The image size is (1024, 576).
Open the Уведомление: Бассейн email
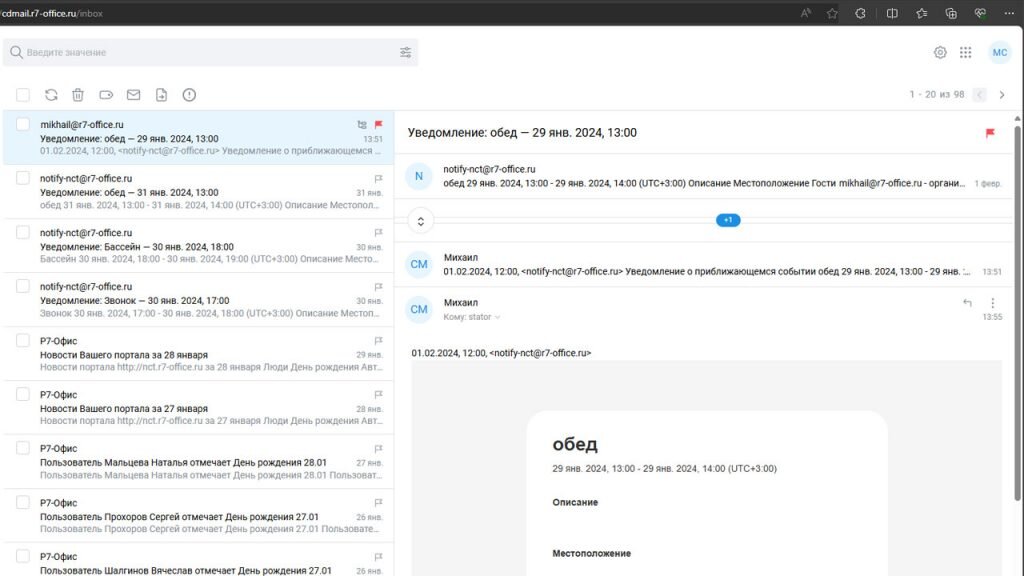199,246
